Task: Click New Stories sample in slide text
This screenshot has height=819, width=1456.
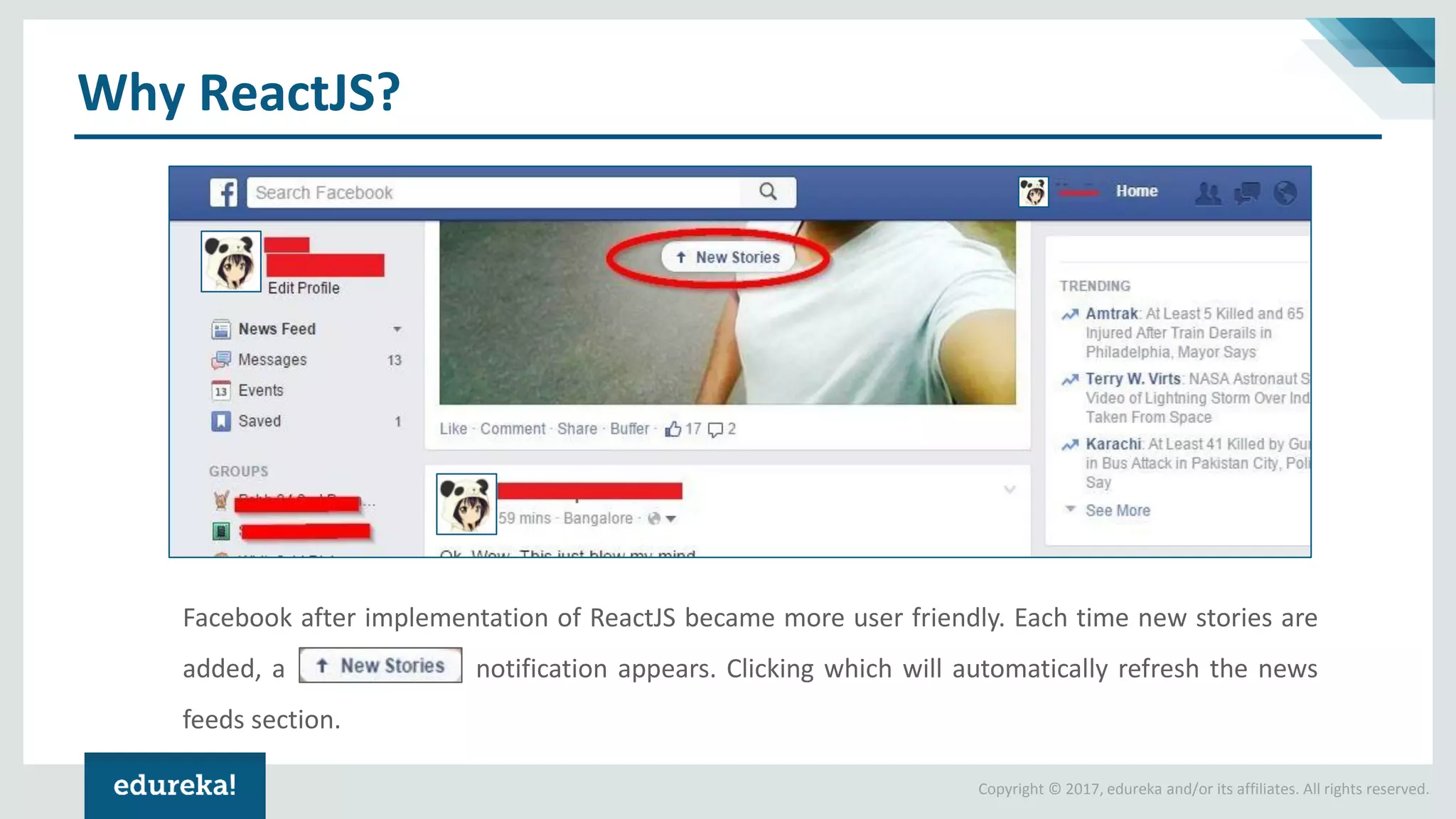Action: point(380,665)
